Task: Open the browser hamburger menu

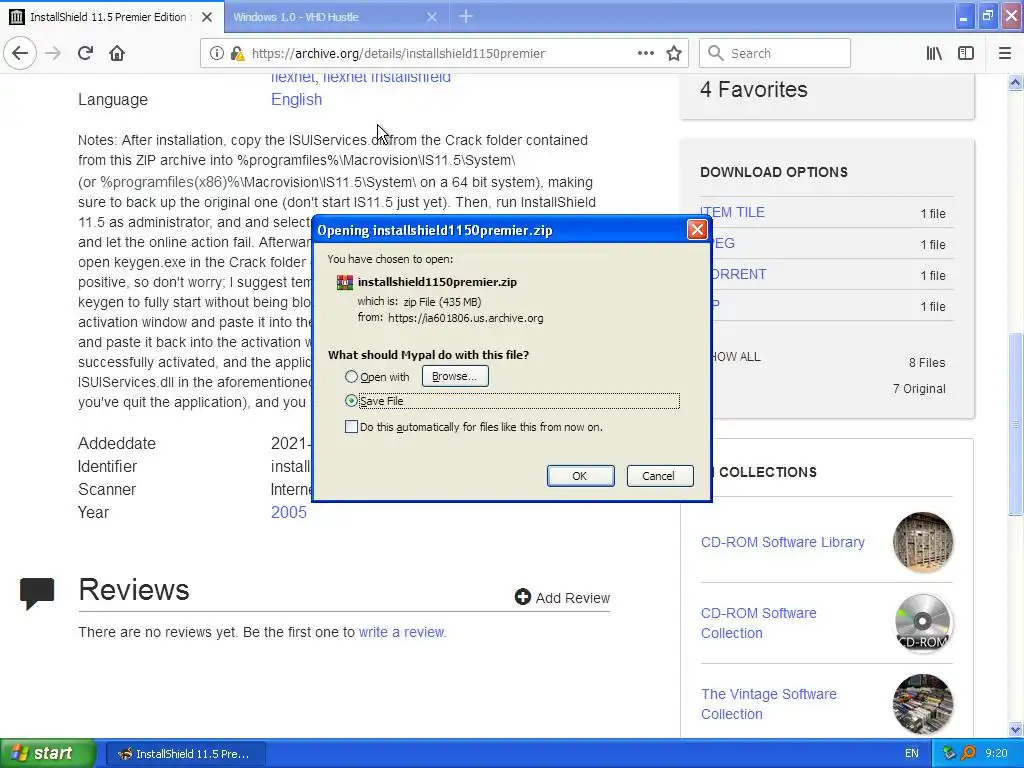Action: [1004, 54]
